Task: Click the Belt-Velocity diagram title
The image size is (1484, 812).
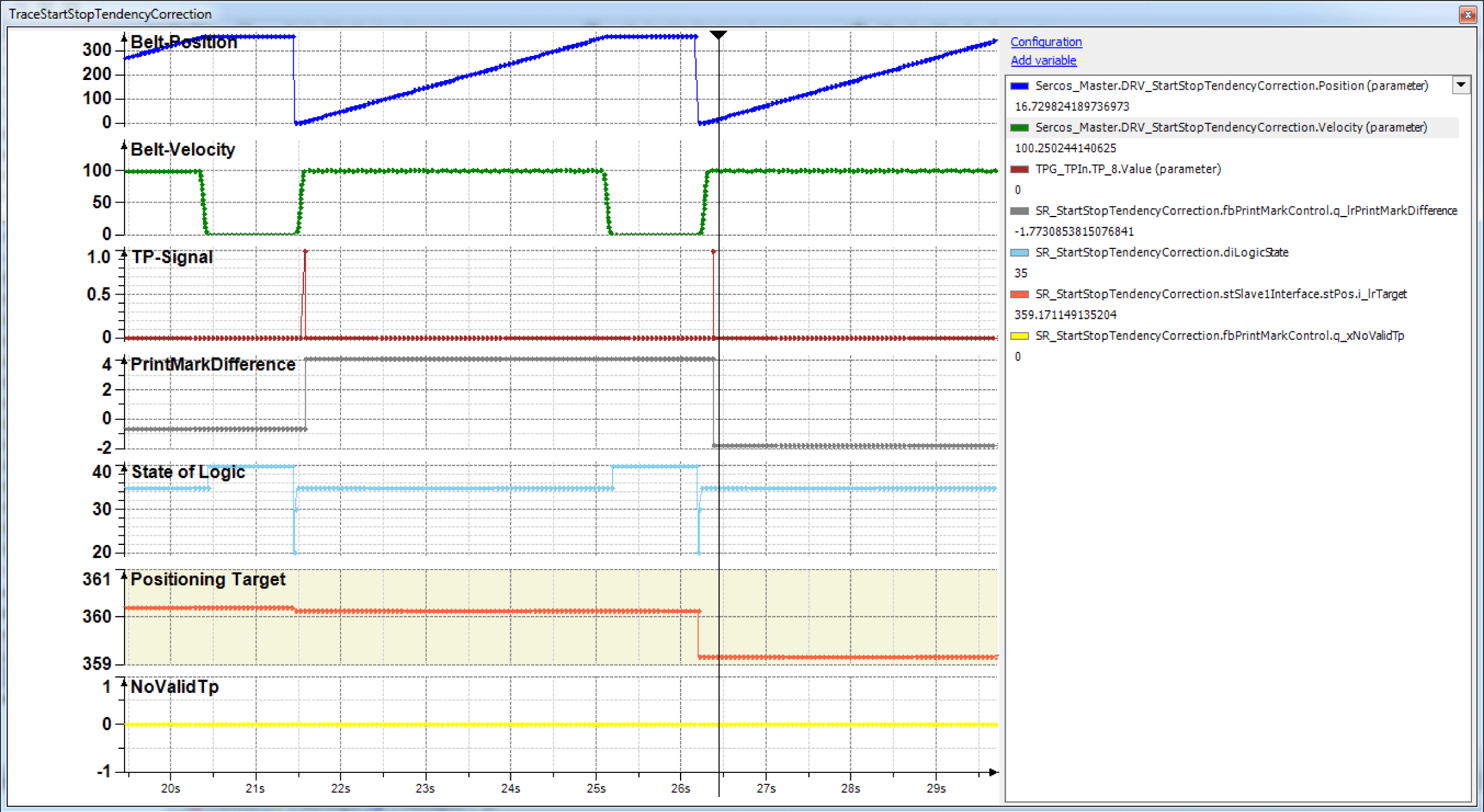Action: [182, 149]
